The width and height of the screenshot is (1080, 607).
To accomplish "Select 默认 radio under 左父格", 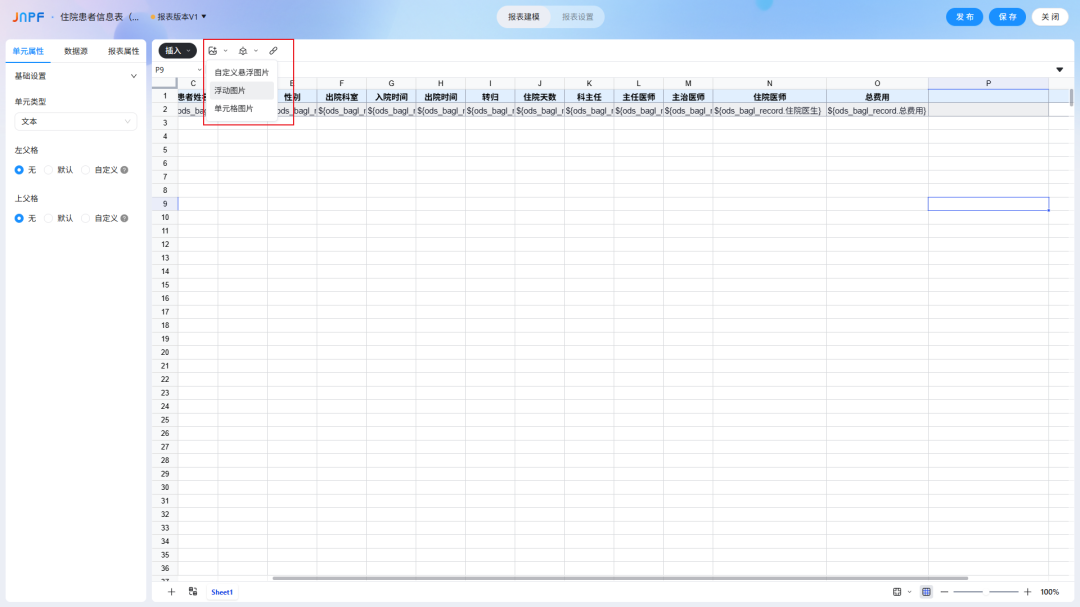I will pyautogui.click(x=48, y=170).
